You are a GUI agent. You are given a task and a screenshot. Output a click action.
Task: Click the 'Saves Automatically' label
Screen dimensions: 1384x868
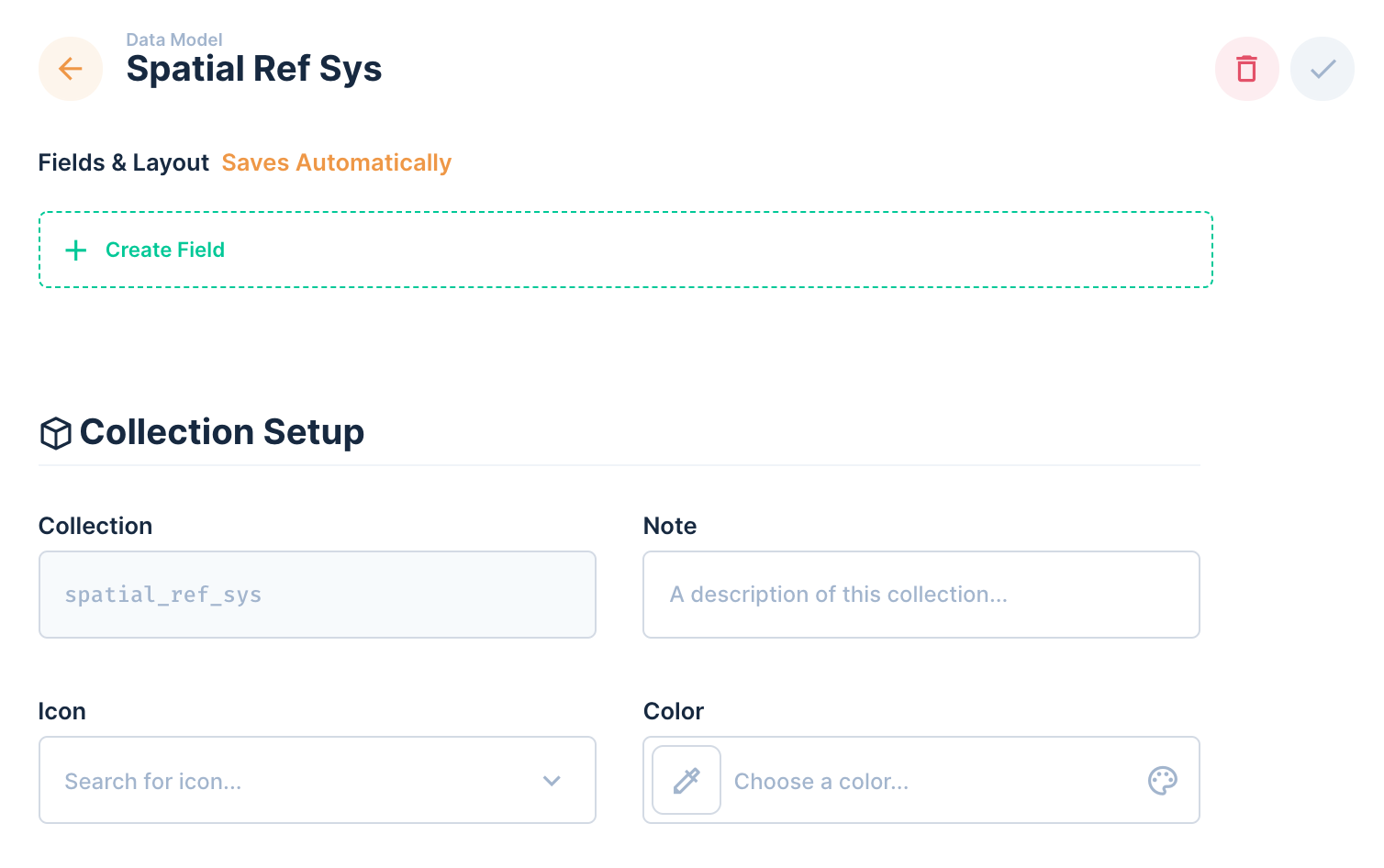click(337, 162)
